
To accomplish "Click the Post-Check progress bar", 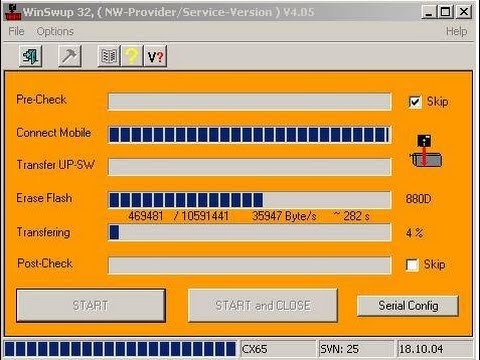I will click(x=250, y=265).
